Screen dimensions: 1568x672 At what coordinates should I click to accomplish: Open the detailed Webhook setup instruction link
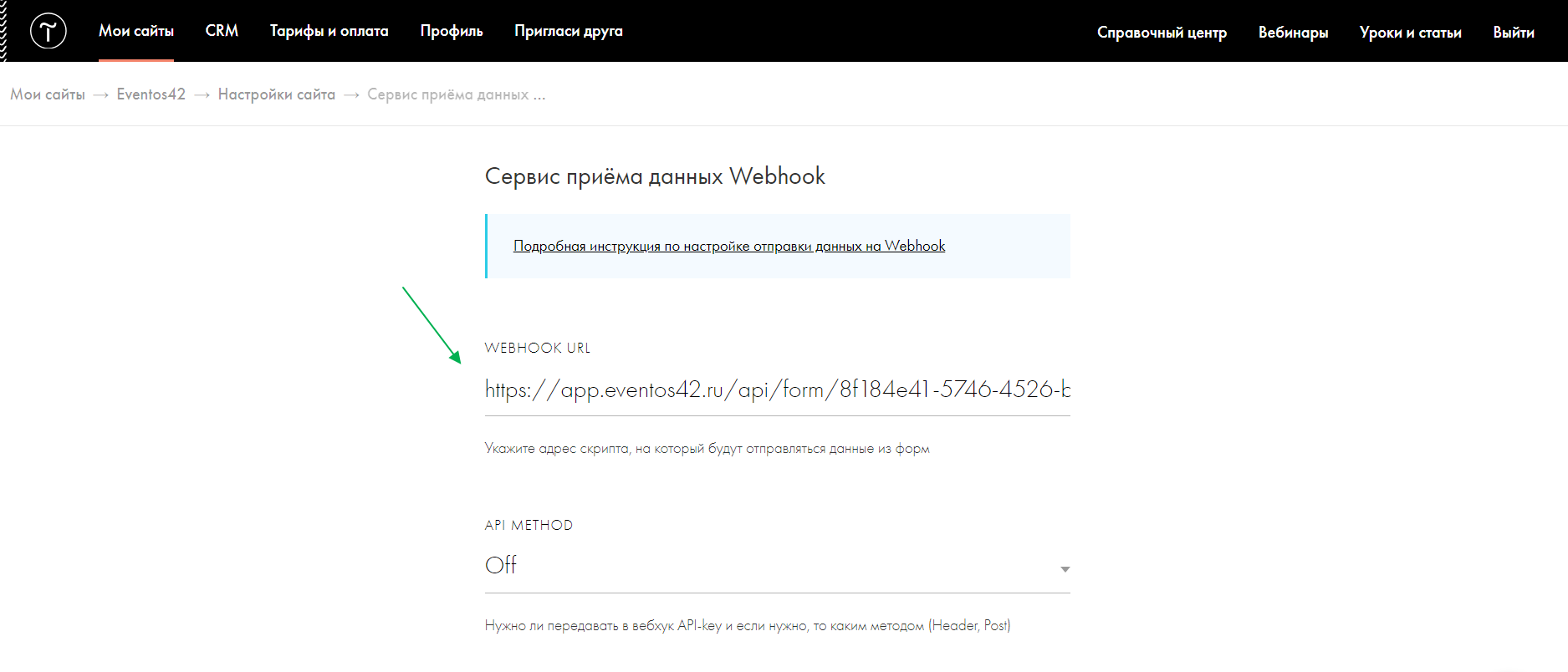[729, 246]
